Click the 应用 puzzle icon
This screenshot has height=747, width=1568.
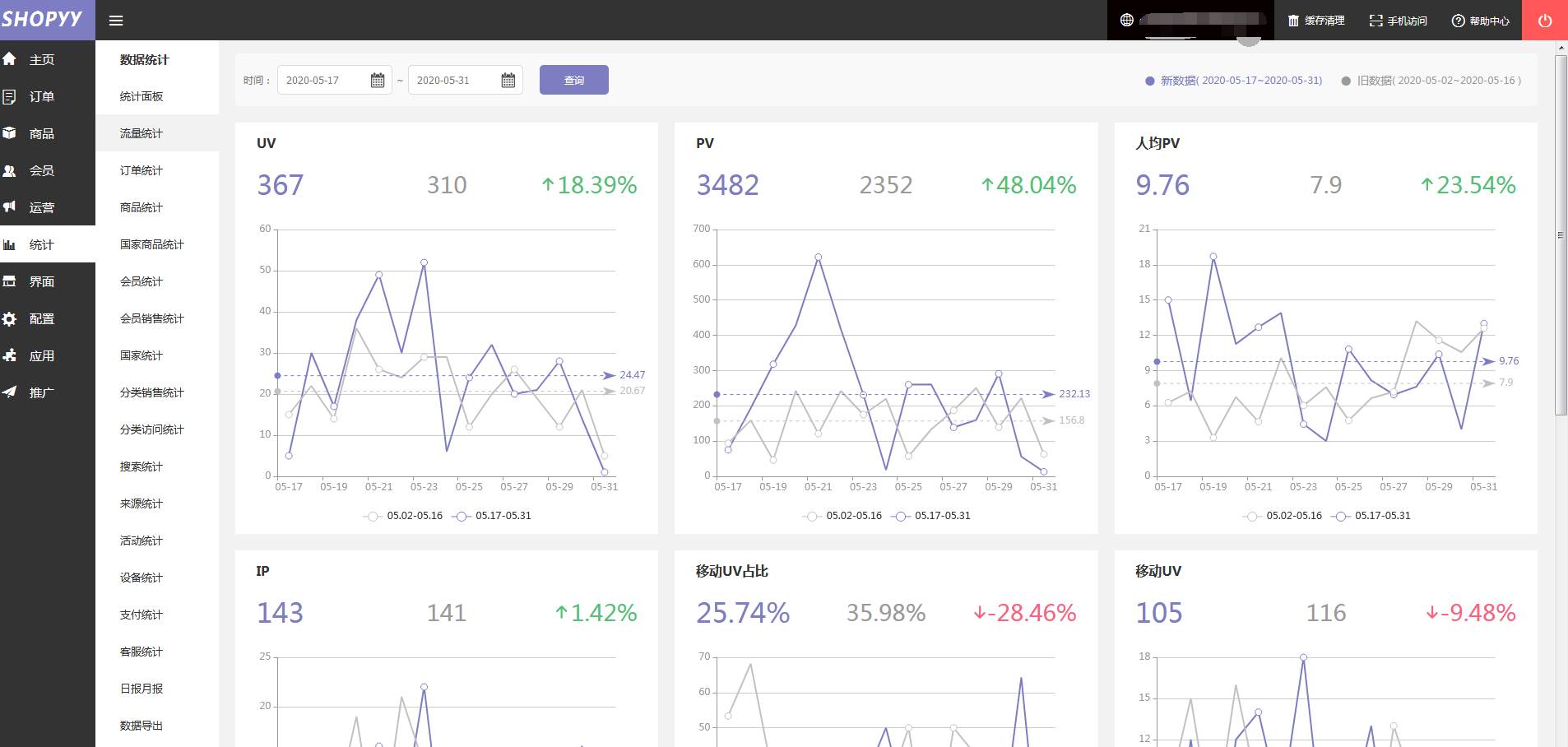[10, 355]
